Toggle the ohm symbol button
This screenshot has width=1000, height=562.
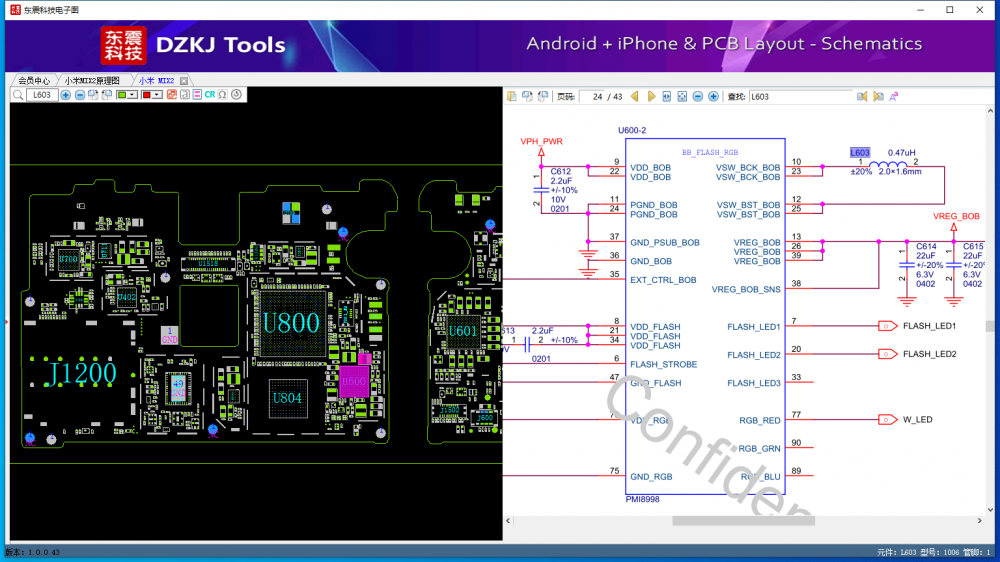(x=222, y=95)
